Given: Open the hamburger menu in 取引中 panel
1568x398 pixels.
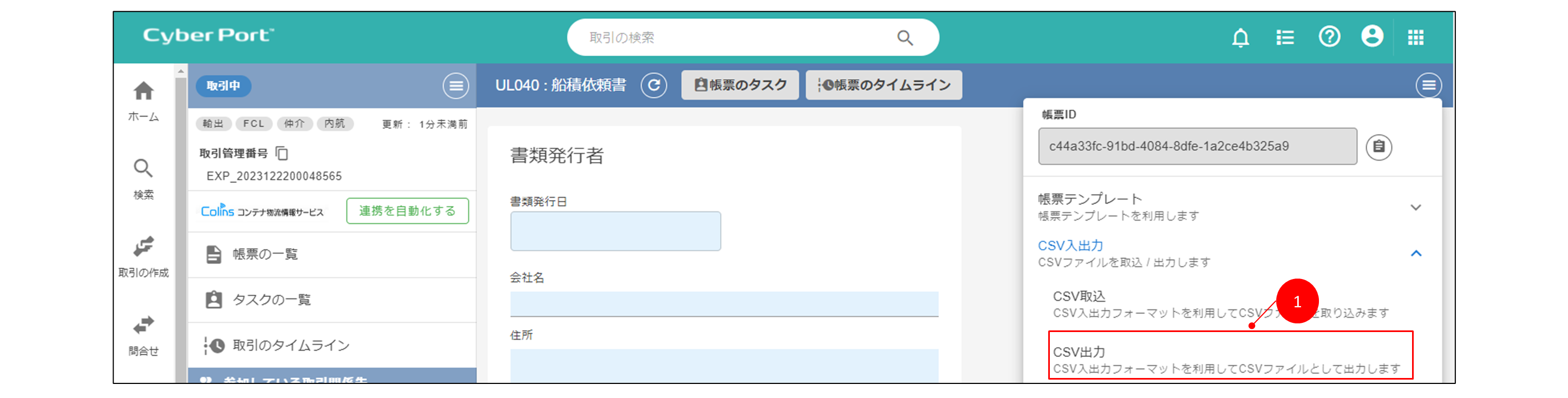Looking at the screenshot, I should click(x=455, y=85).
